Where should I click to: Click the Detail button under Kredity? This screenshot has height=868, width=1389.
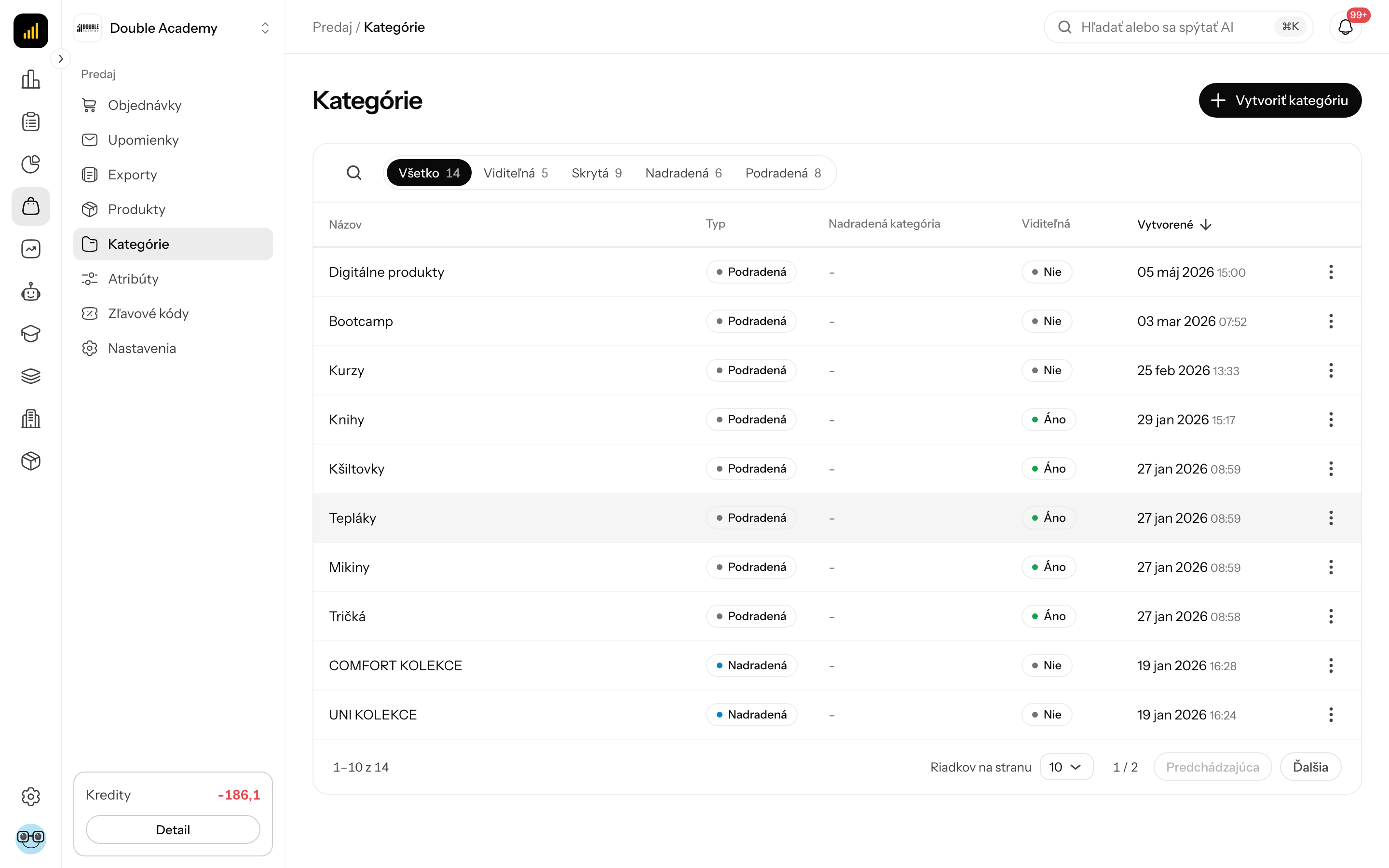tap(173, 829)
